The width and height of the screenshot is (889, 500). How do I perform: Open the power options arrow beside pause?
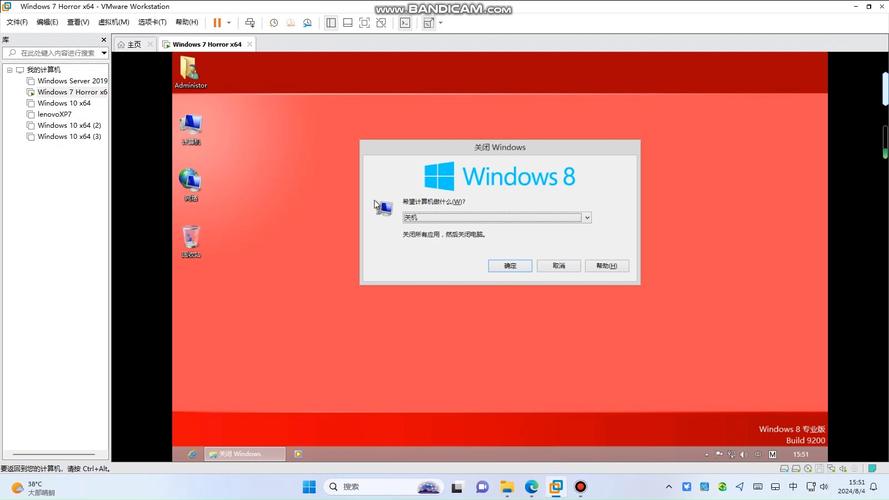click(229, 23)
